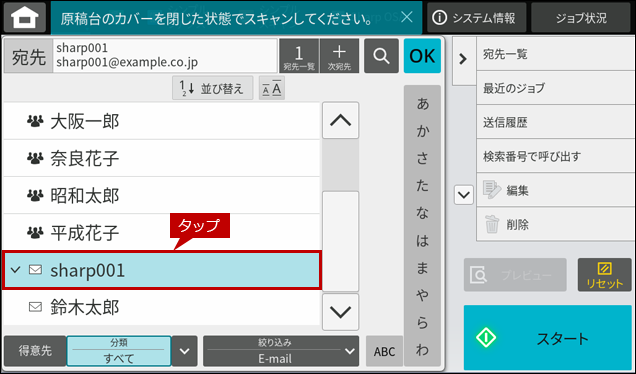Open ジョブ状況 job status

[581, 17]
